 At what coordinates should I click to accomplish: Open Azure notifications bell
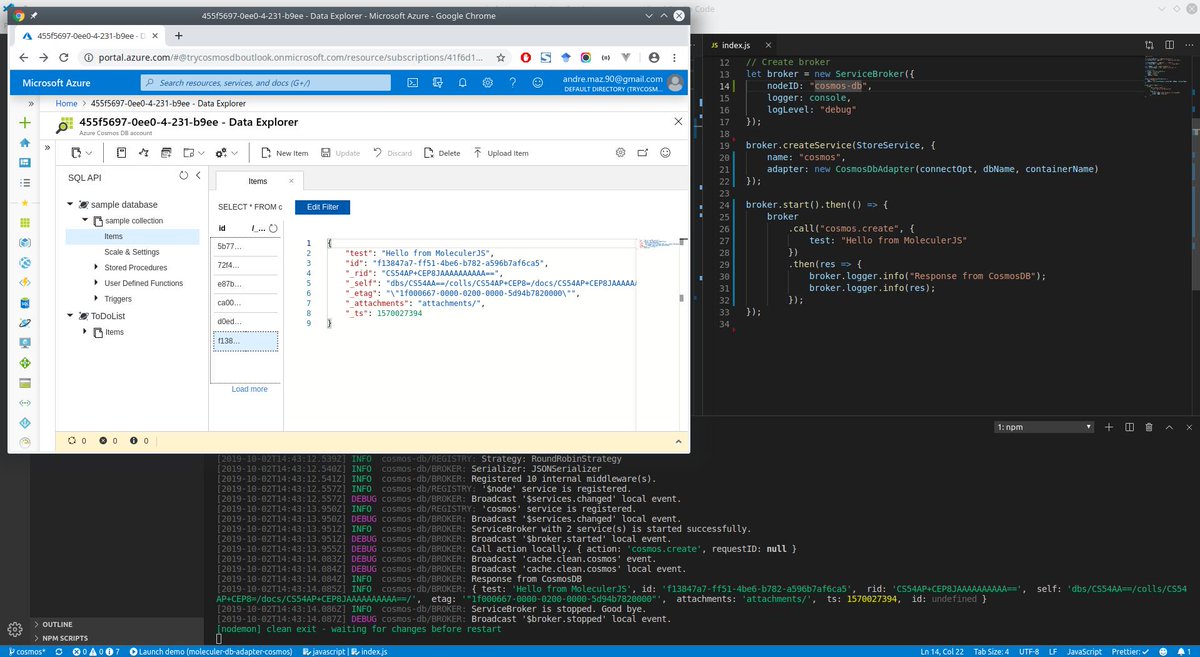(x=462, y=83)
